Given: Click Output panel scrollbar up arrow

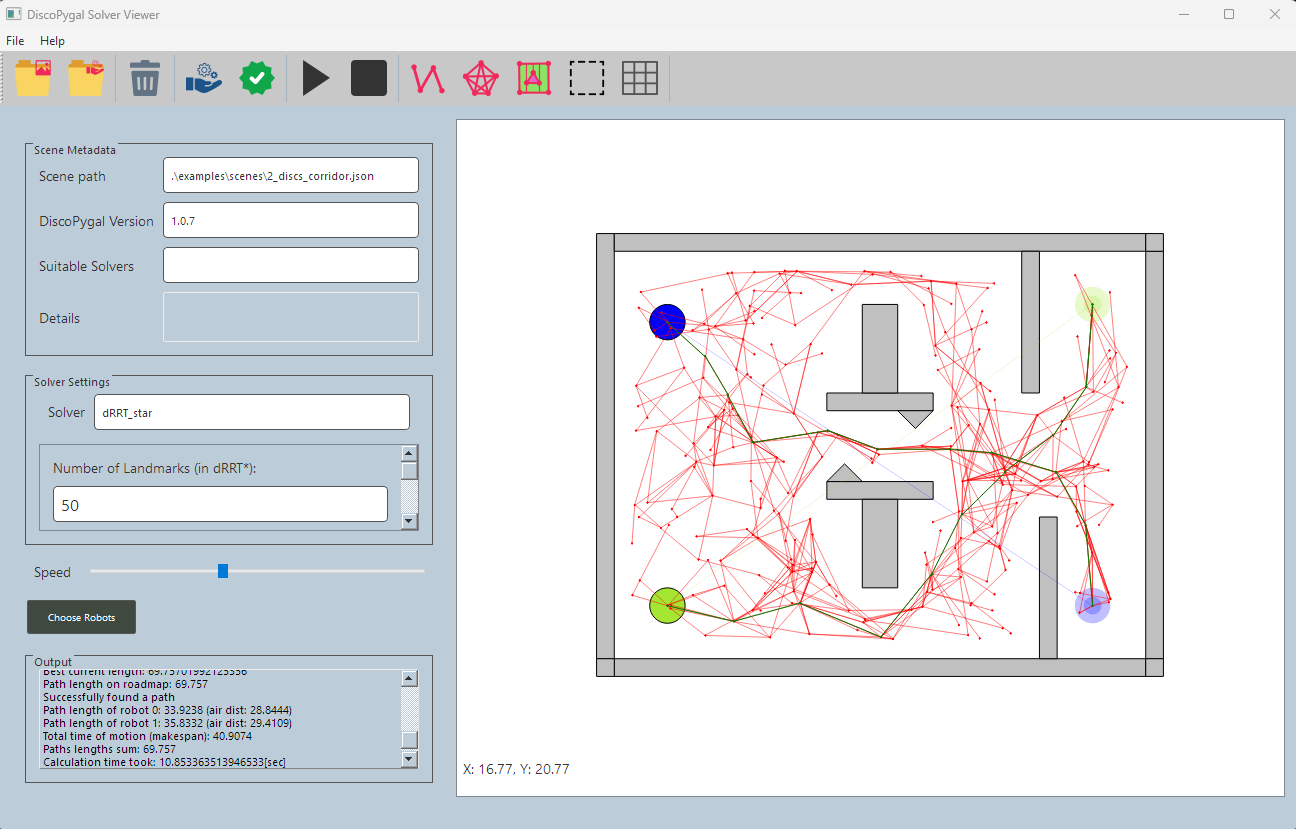Looking at the screenshot, I should pyautogui.click(x=409, y=678).
